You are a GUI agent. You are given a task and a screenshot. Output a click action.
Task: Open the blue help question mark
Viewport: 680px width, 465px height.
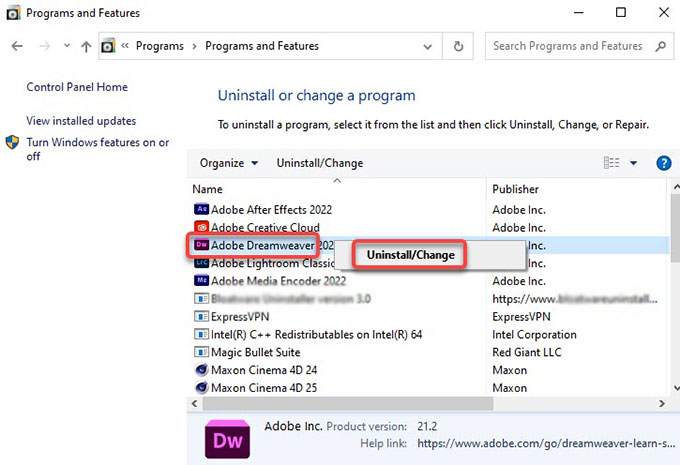pyautogui.click(x=664, y=163)
